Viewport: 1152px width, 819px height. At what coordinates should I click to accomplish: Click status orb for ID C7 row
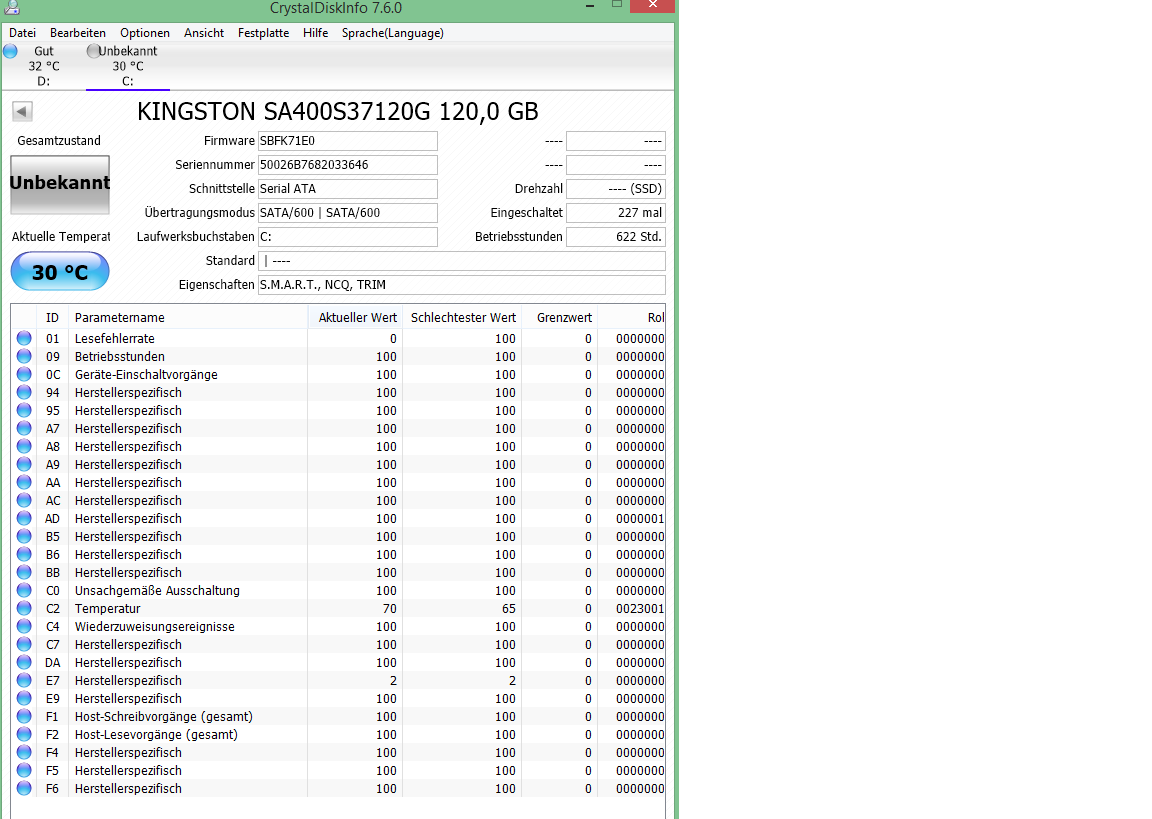click(x=24, y=644)
